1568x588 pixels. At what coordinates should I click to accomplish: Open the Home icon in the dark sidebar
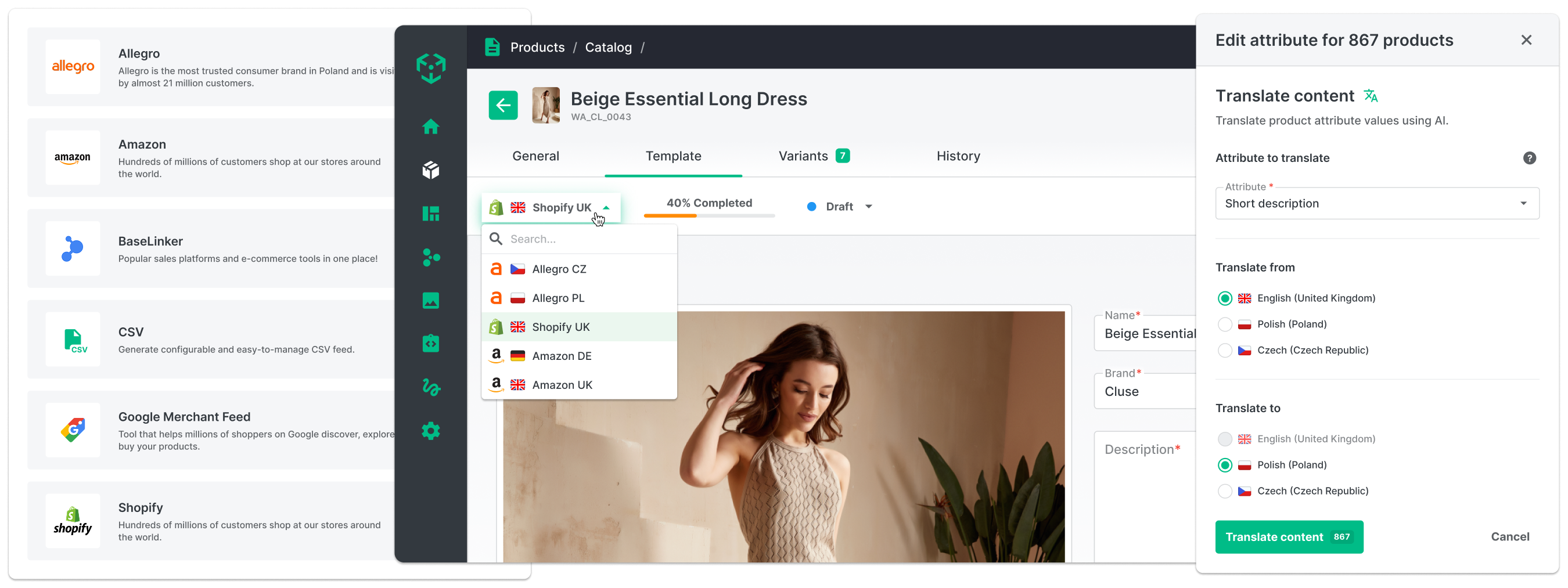click(x=430, y=127)
